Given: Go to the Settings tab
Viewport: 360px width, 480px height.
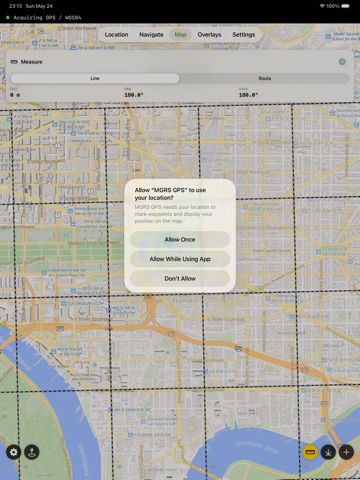Looking at the screenshot, I should pos(244,35).
